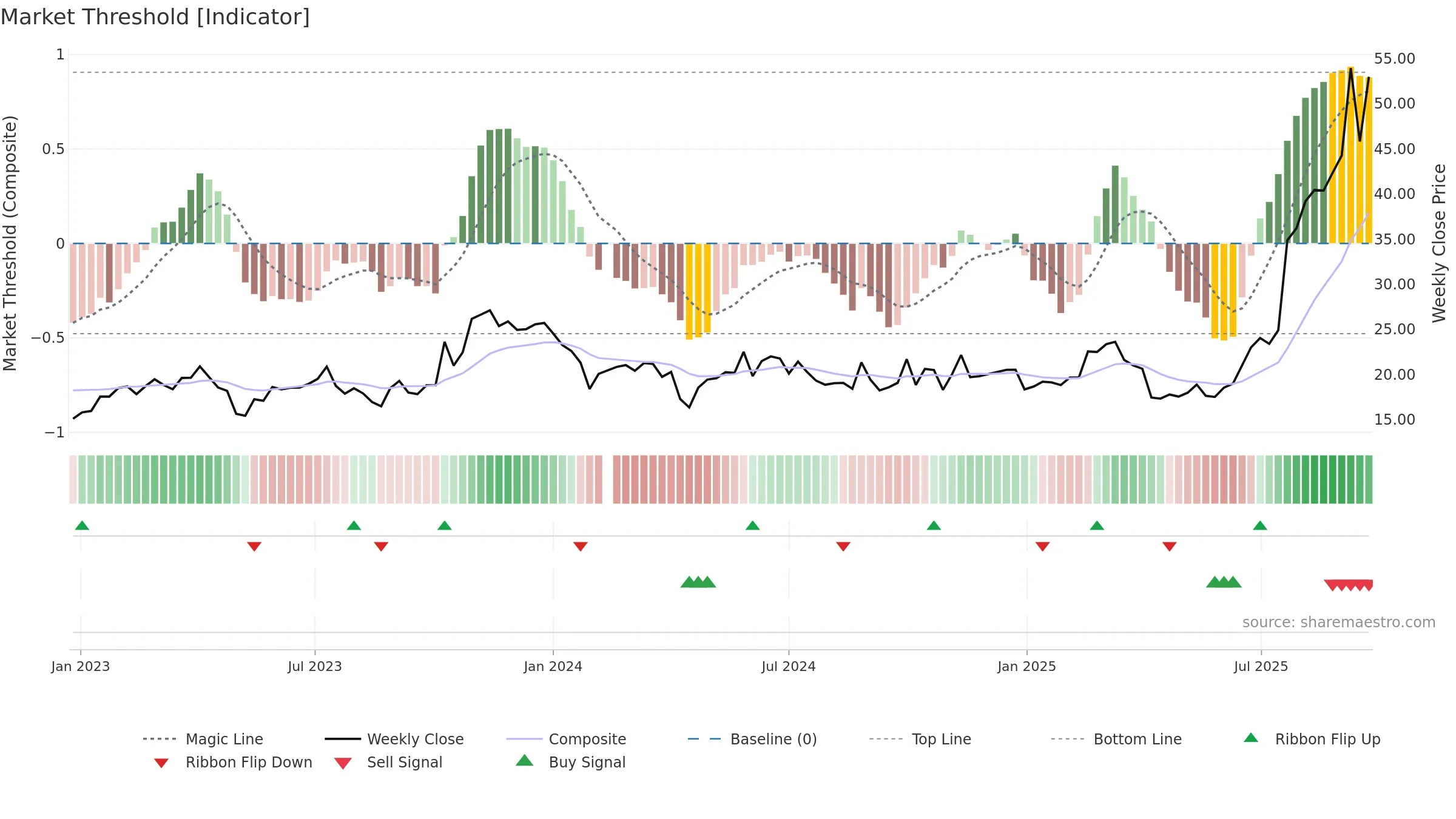Click the 50.00 price tick label
The image size is (1456, 819).
1395,104
